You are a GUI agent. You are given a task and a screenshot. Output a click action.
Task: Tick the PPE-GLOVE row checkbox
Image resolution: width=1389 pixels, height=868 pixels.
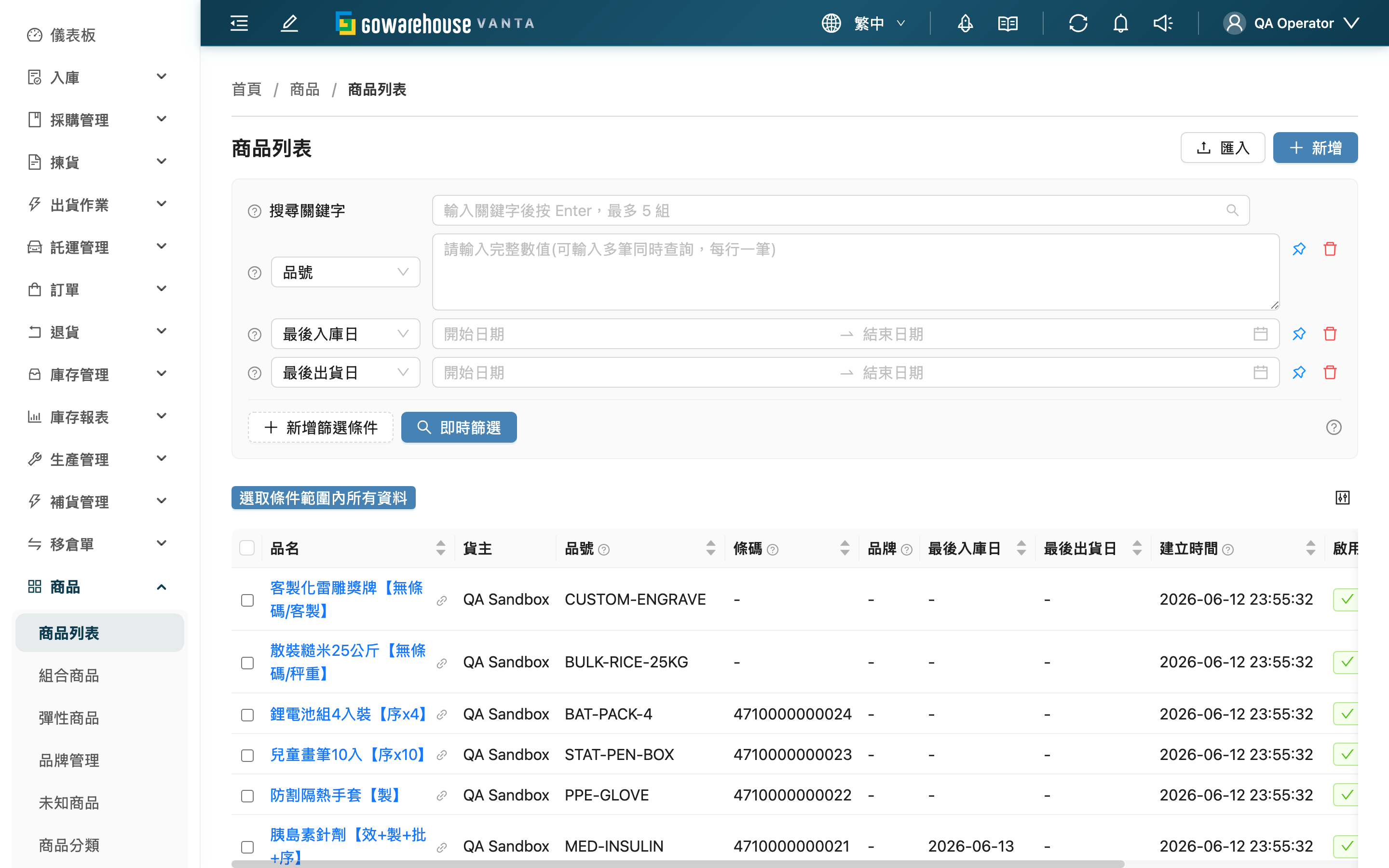(247, 796)
